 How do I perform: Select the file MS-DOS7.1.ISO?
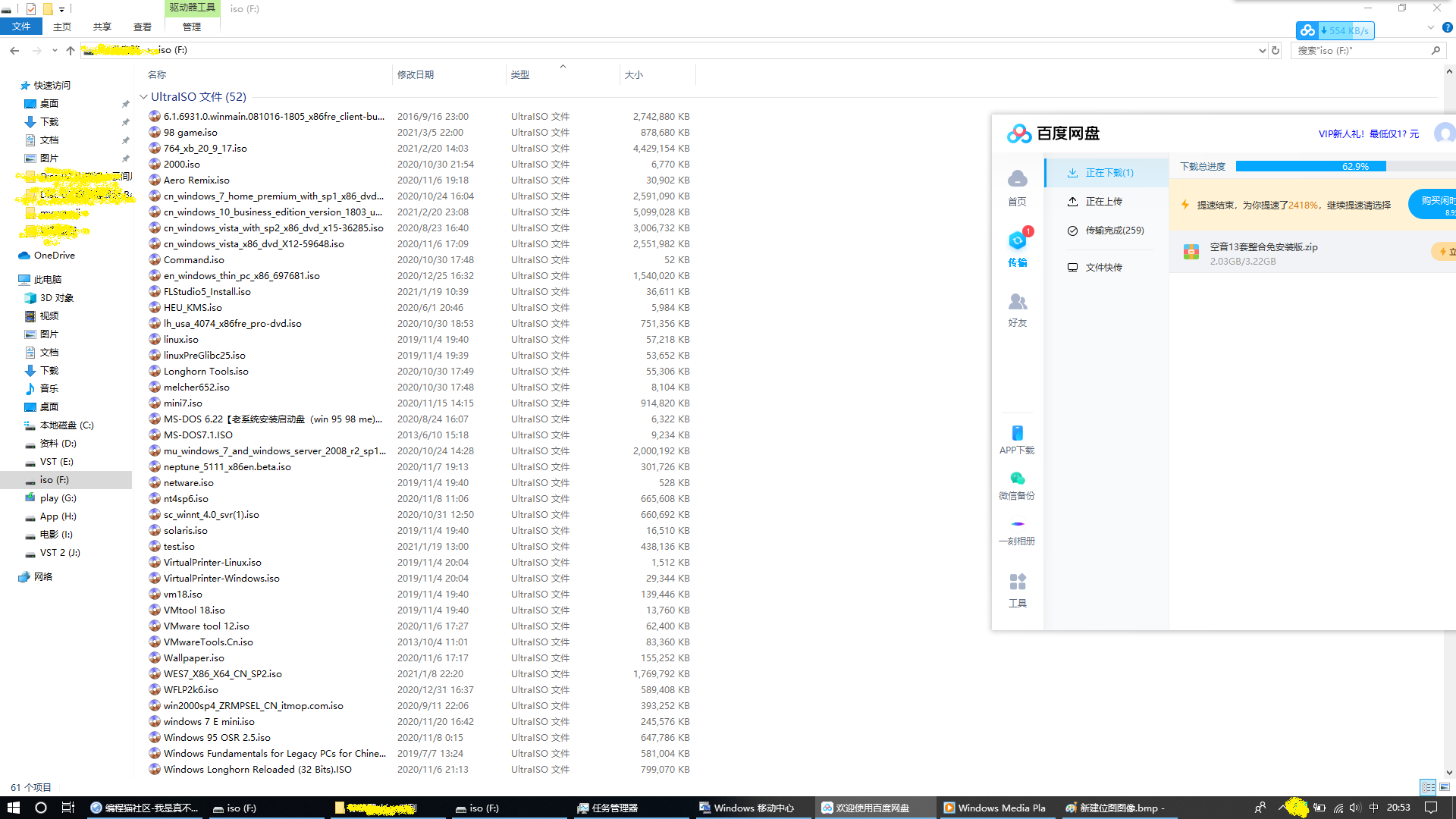point(198,435)
